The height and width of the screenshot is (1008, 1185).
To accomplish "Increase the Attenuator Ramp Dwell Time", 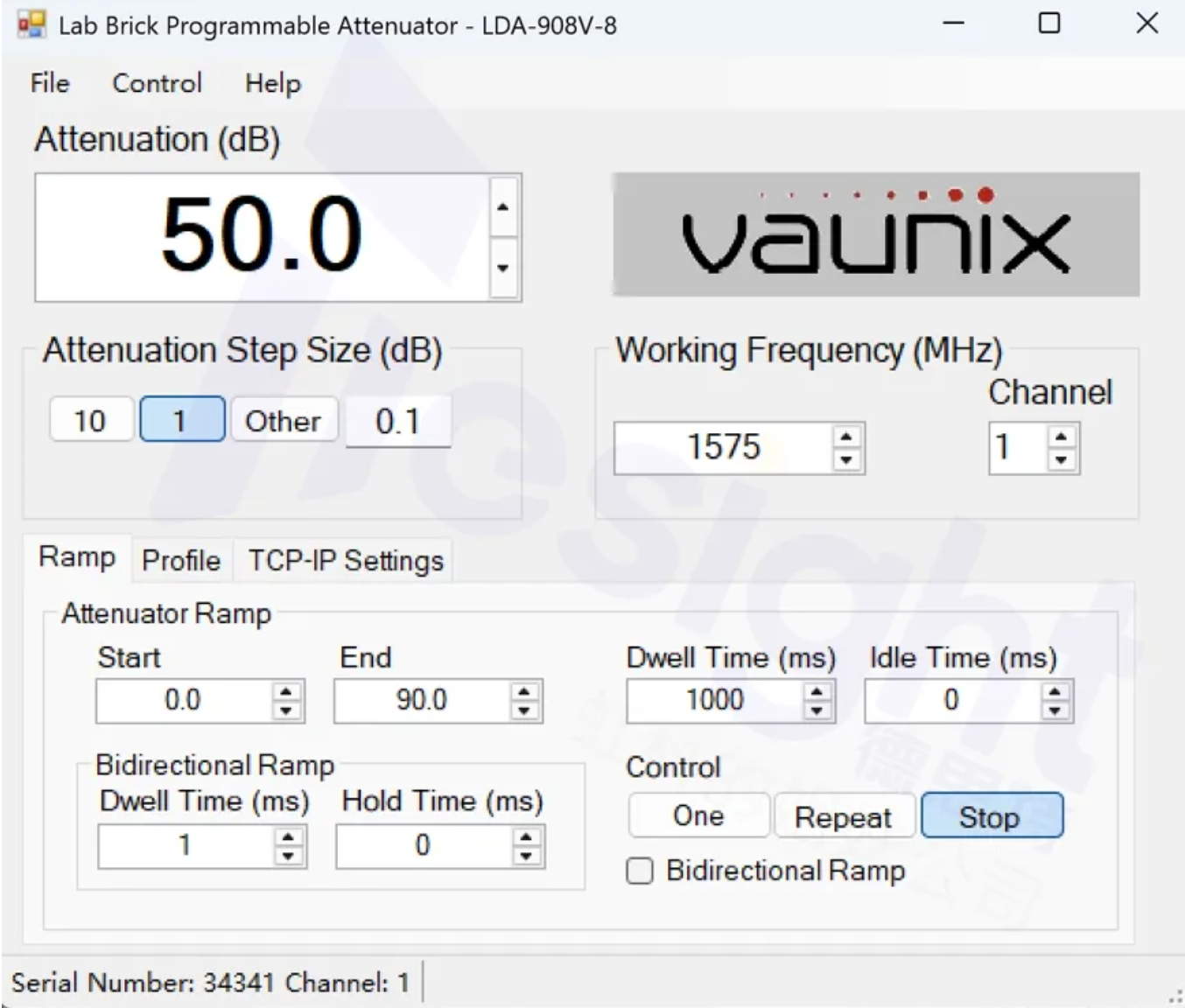I will point(817,691).
